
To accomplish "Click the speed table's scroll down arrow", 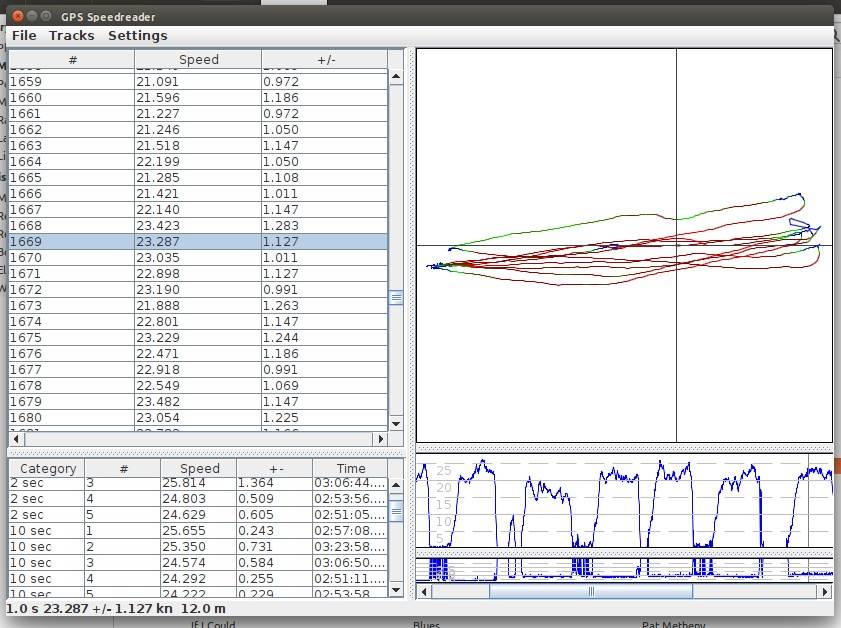I will point(396,424).
